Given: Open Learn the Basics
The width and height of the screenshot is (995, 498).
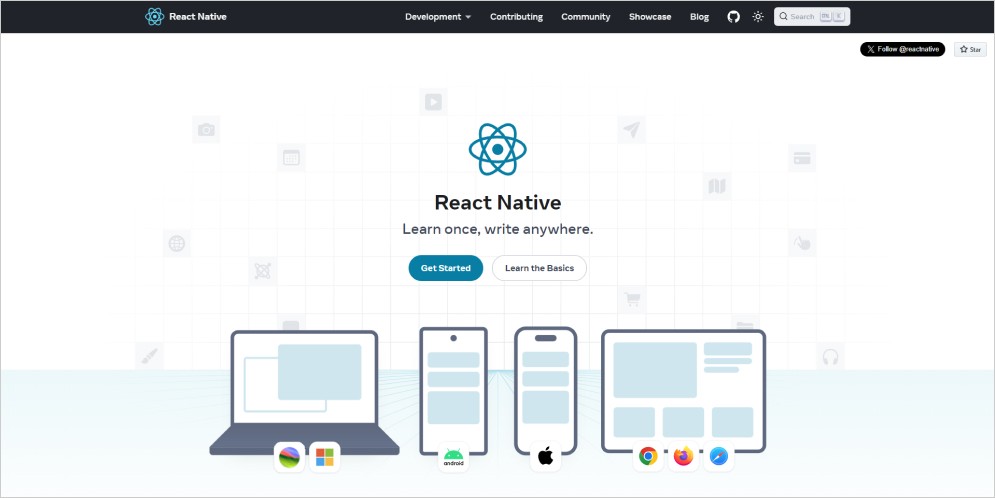Looking at the screenshot, I should pos(539,268).
